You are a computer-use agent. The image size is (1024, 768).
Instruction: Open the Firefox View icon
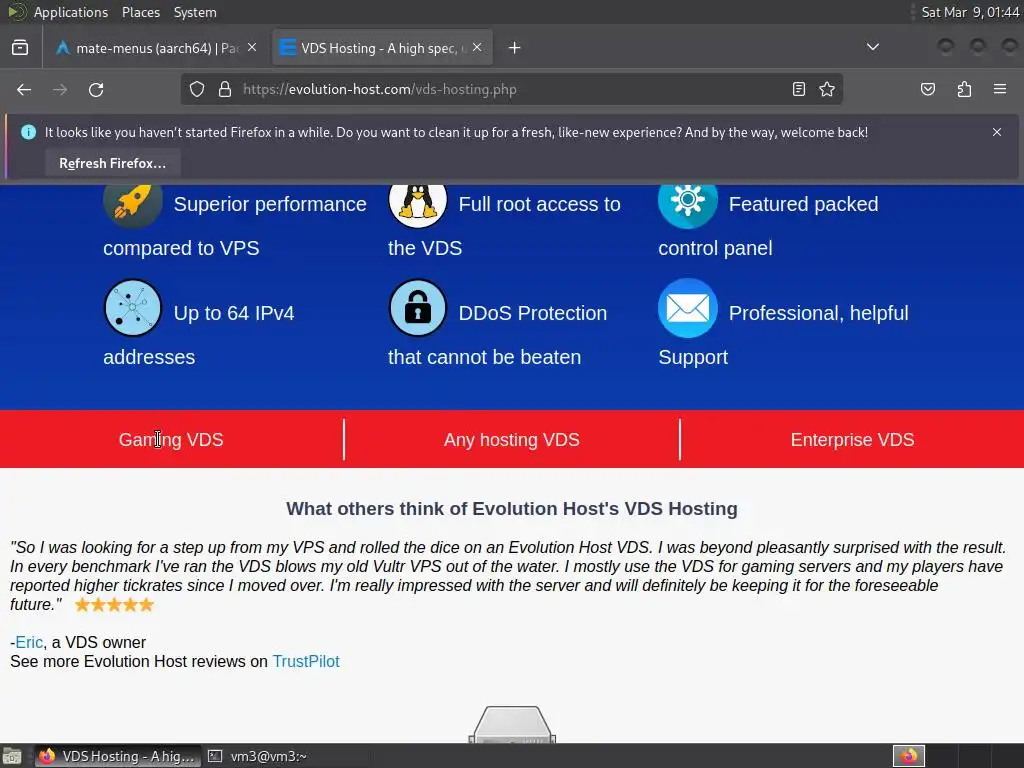(x=20, y=48)
